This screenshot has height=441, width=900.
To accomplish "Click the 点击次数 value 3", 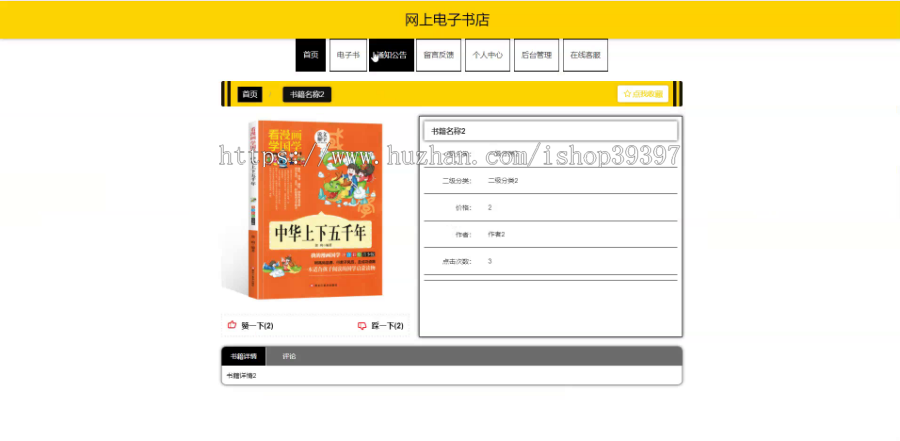I will click(490, 261).
